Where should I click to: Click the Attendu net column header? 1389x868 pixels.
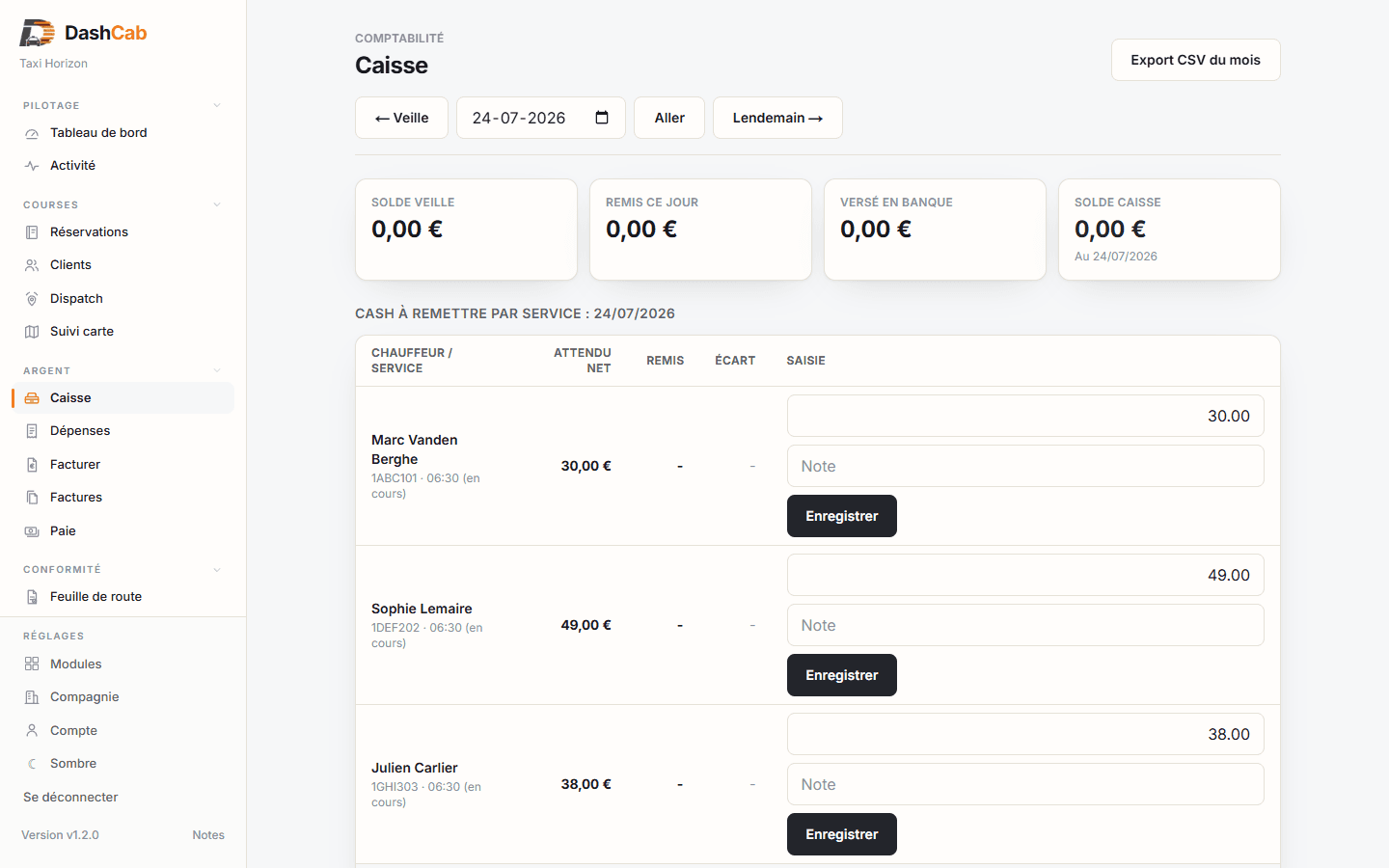583,361
